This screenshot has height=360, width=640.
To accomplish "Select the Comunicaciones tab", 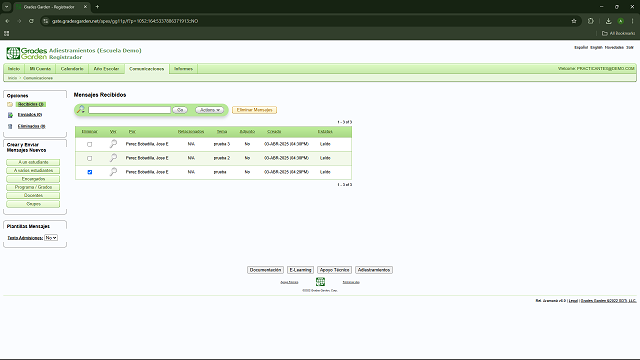I will (x=147, y=69).
